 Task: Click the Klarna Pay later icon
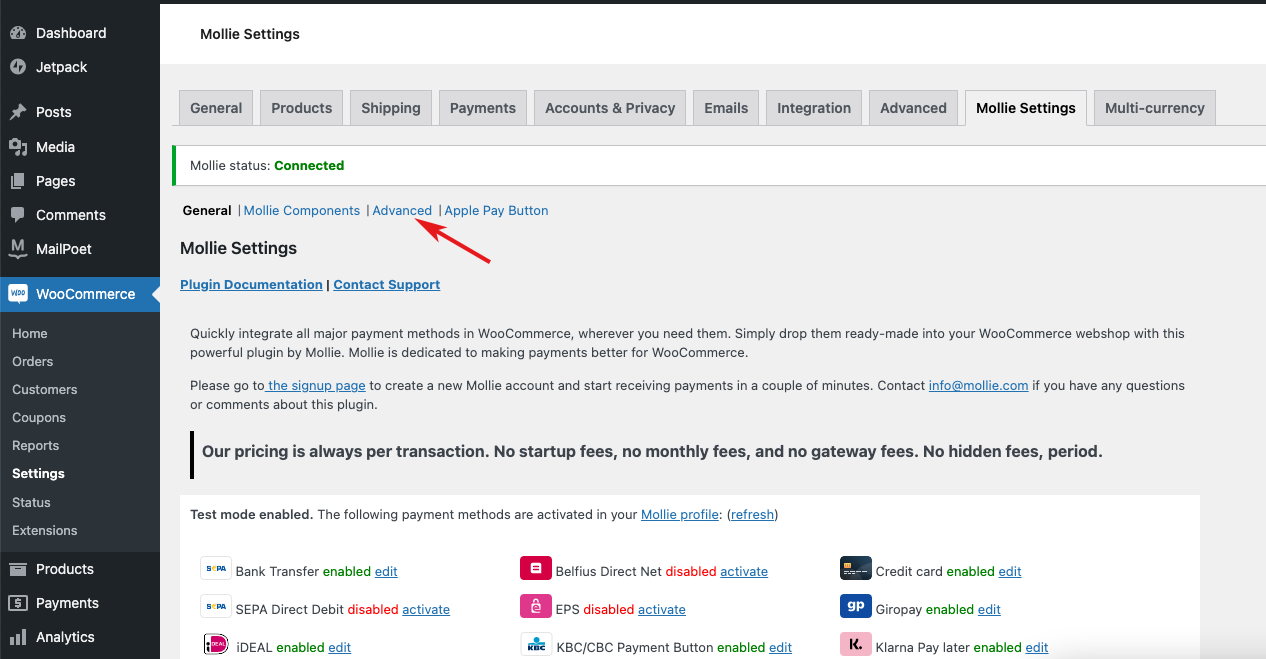point(855,644)
